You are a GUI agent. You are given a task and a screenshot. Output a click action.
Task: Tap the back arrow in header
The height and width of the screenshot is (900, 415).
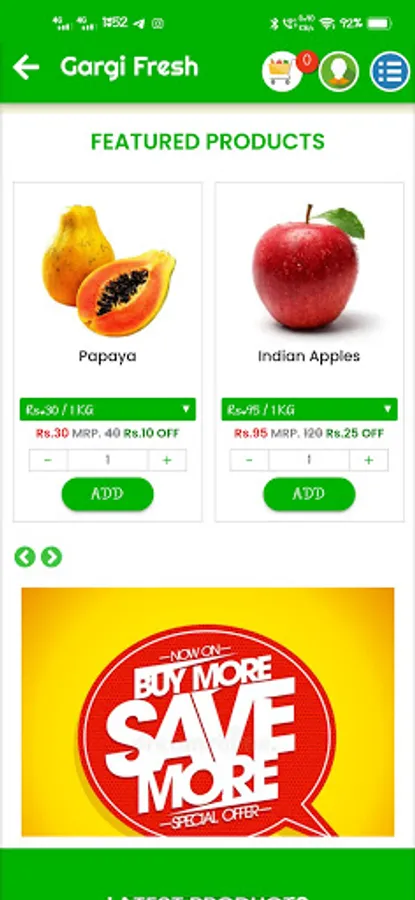click(26, 67)
